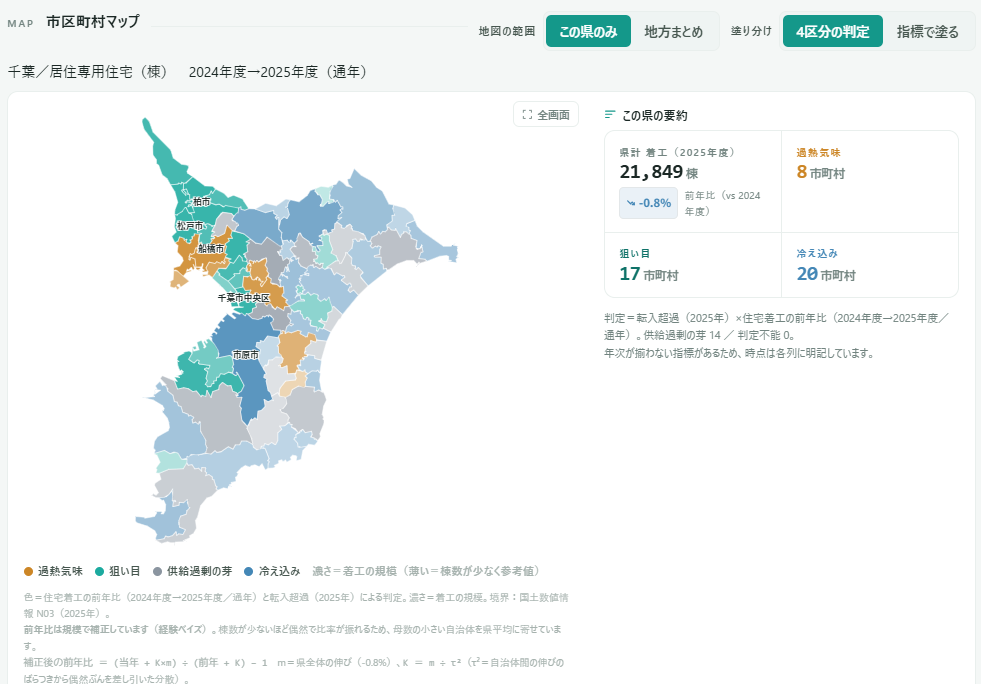Click the 21,849 棟 prefecture total value
Viewport: 981px width, 684px height.
659,172
